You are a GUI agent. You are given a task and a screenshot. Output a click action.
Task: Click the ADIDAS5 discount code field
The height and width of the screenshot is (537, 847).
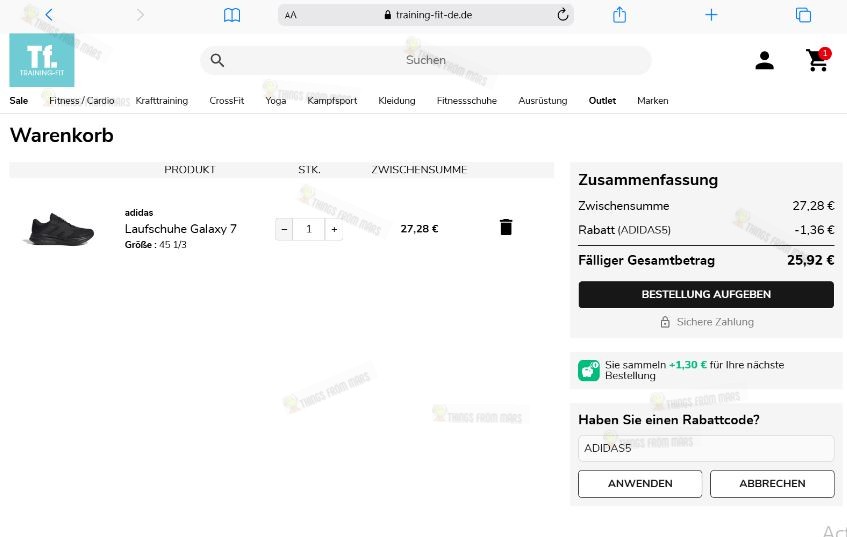(706, 448)
